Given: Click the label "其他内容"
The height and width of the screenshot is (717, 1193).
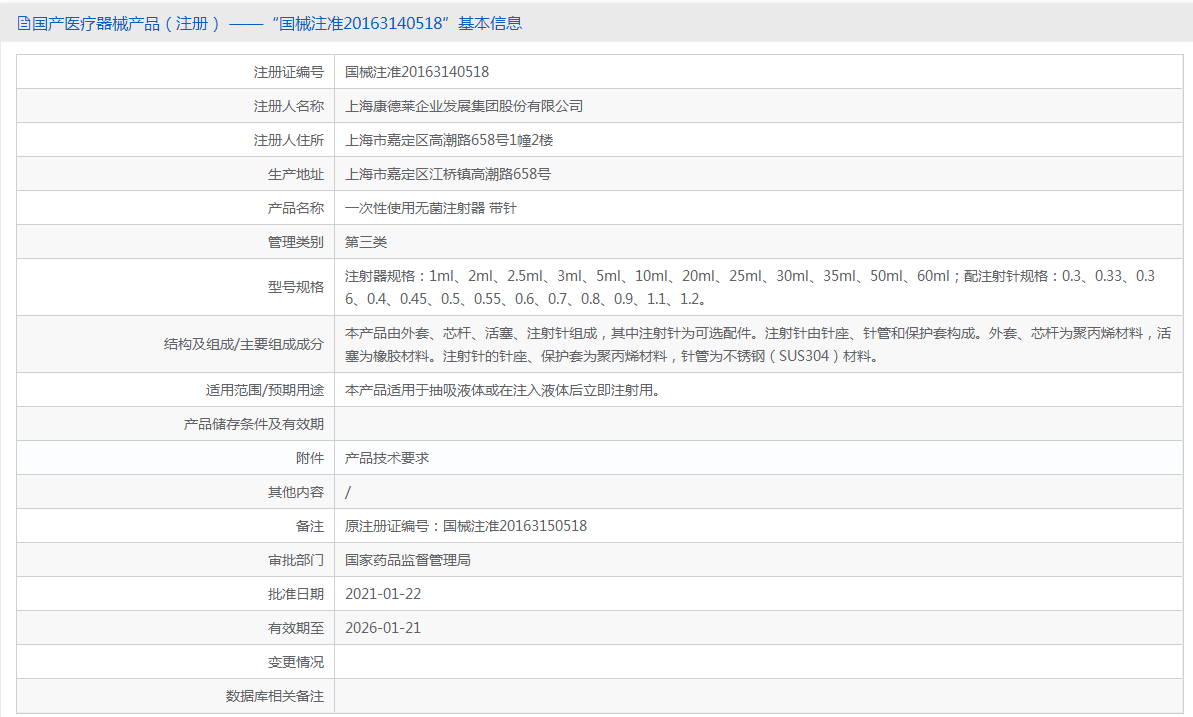Looking at the screenshot, I should [x=295, y=492].
